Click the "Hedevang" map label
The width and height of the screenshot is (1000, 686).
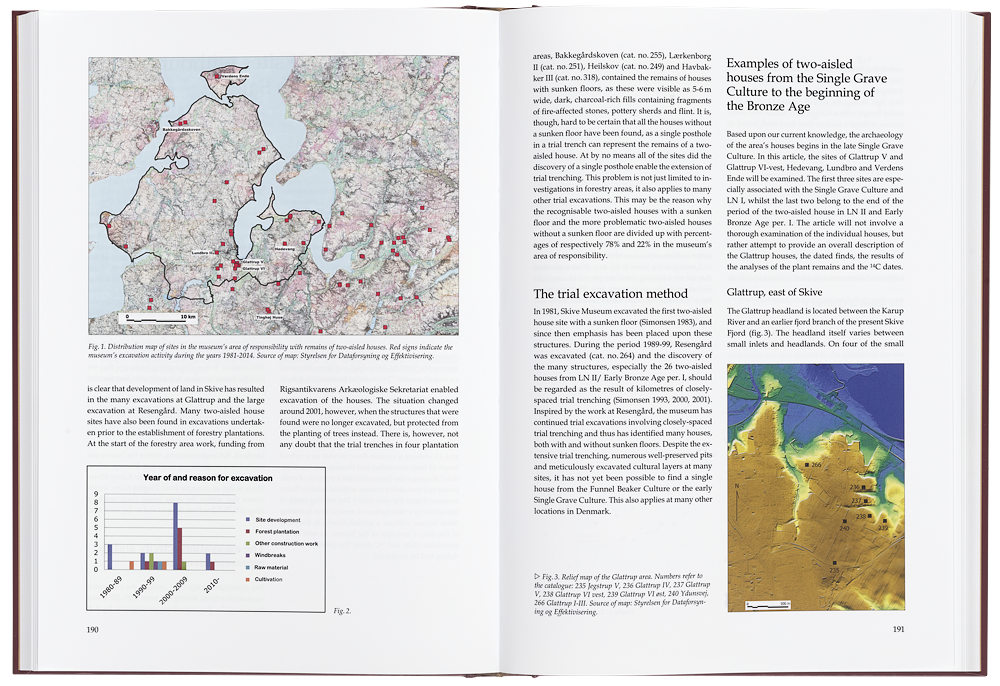click(x=285, y=249)
